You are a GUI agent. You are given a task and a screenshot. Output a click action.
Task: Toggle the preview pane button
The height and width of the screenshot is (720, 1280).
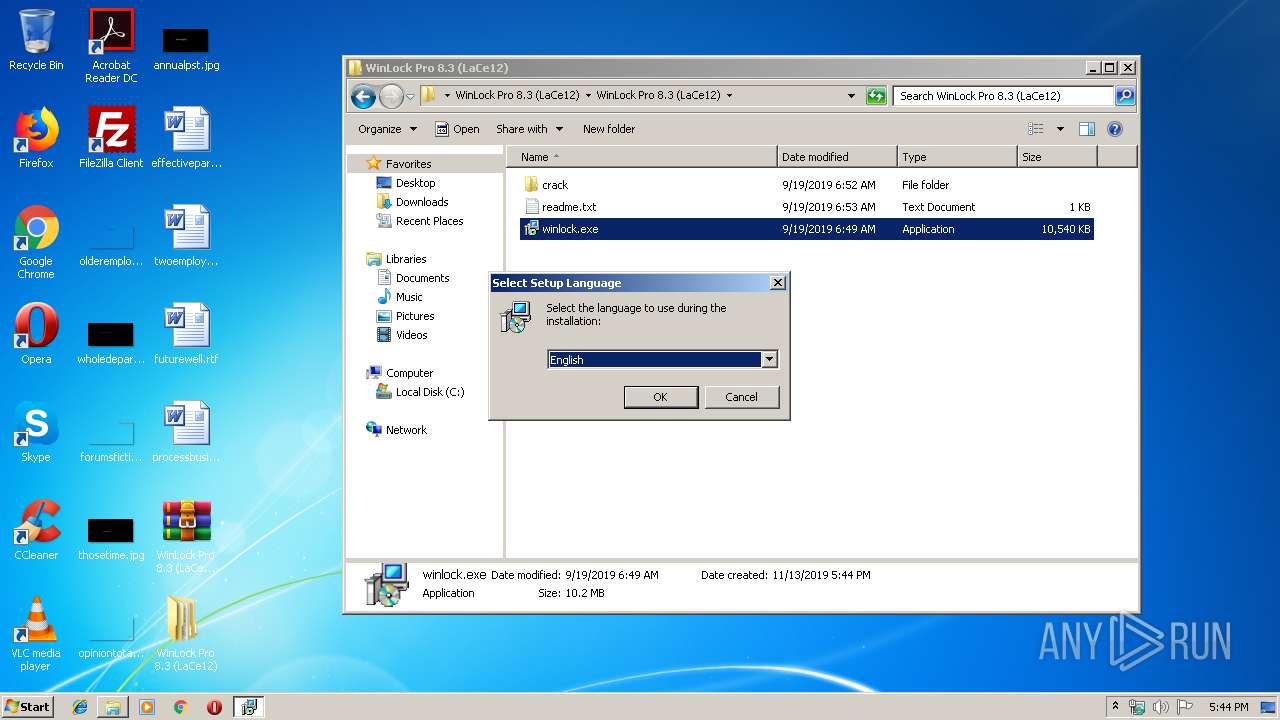[x=1087, y=129]
